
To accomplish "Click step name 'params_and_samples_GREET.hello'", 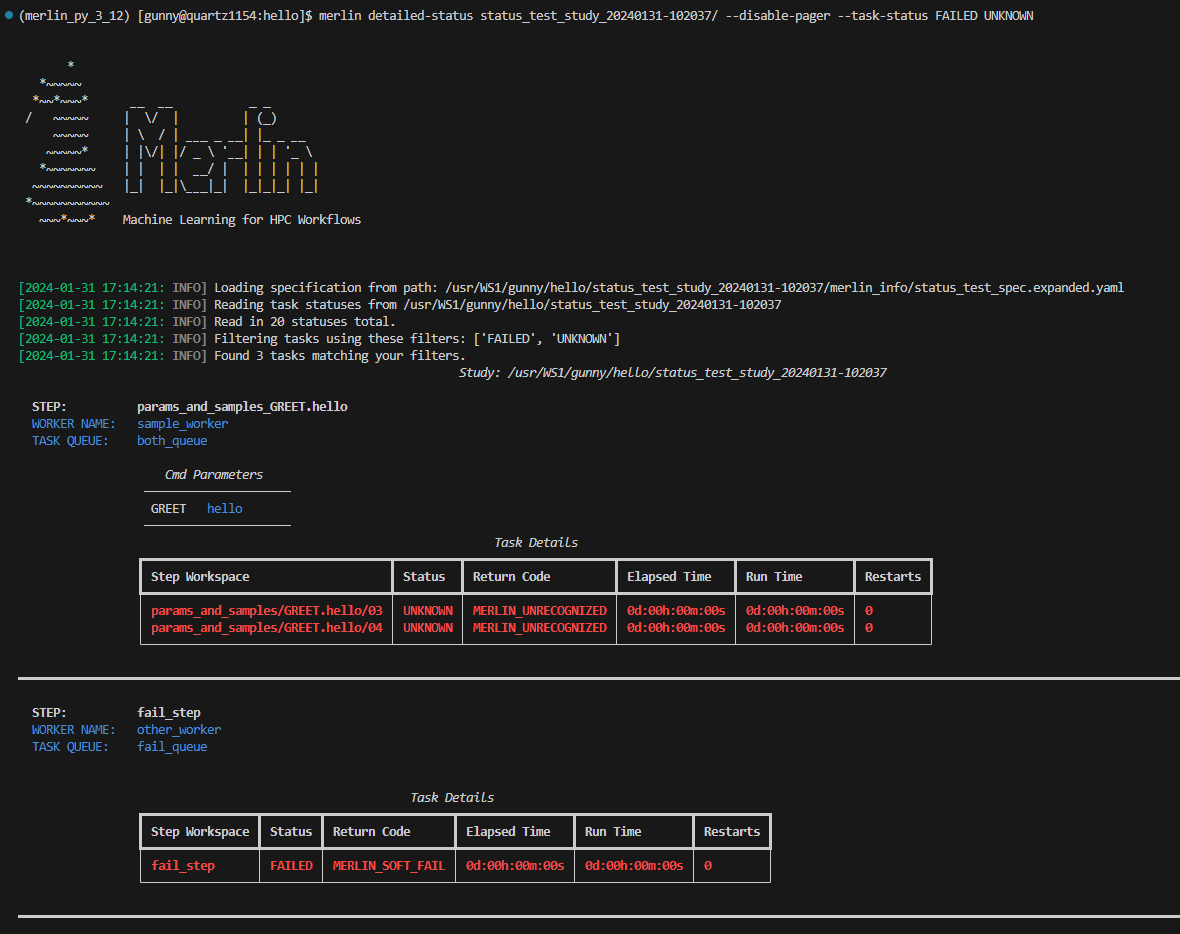I will point(242,406).
